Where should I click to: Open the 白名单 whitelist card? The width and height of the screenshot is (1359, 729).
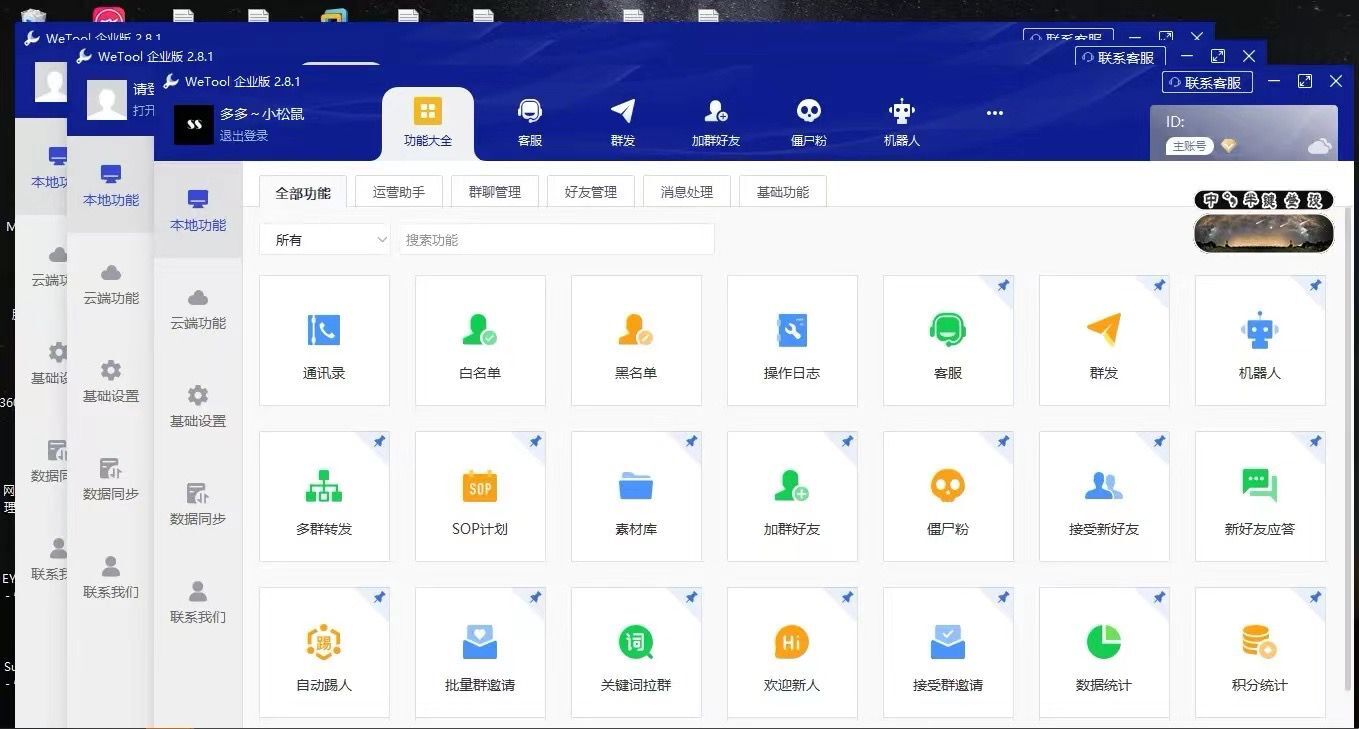pyautogui.click(x=480, y=340)
